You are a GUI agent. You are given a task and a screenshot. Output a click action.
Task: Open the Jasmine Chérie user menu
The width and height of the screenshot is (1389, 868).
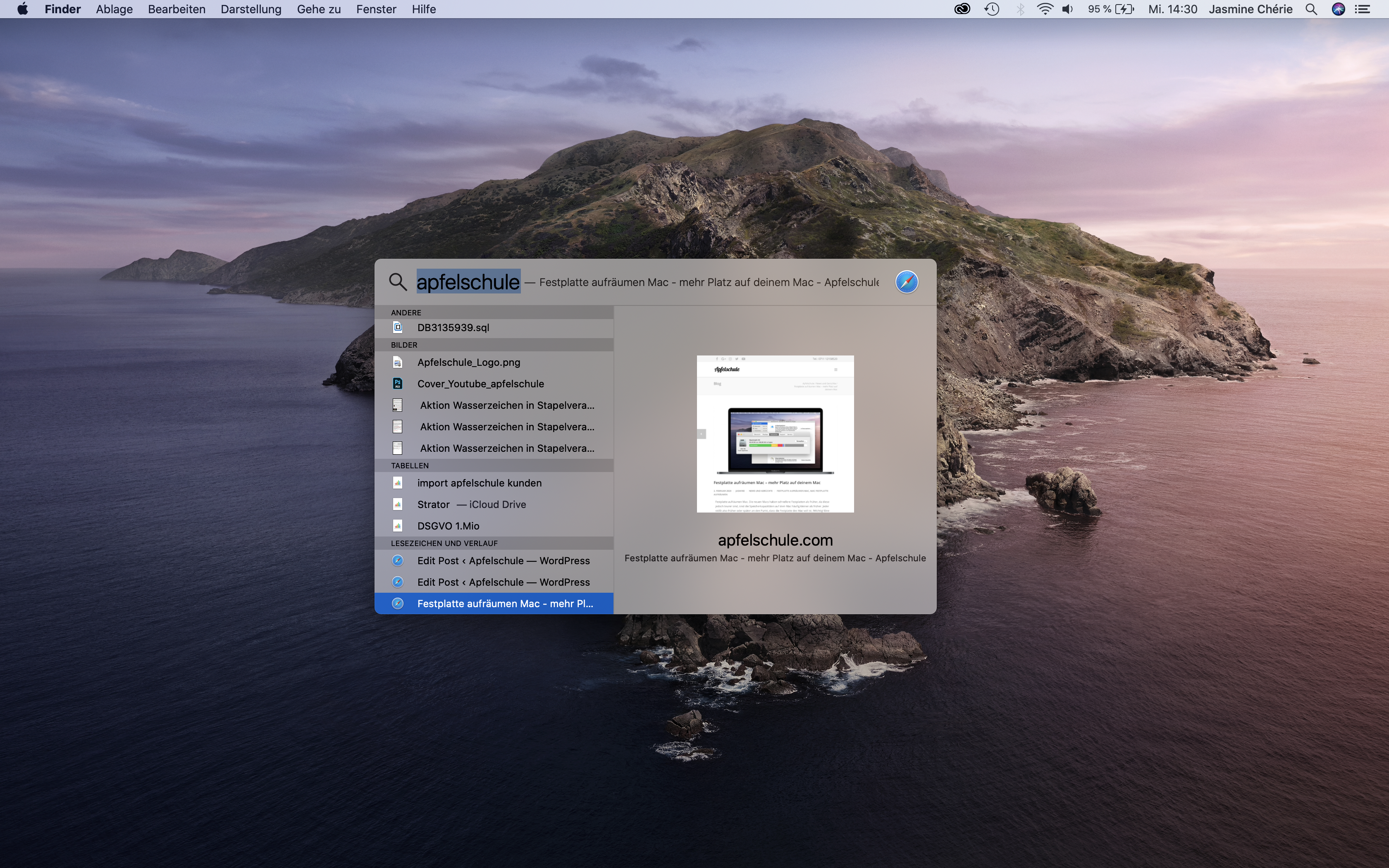point(1250,9)
